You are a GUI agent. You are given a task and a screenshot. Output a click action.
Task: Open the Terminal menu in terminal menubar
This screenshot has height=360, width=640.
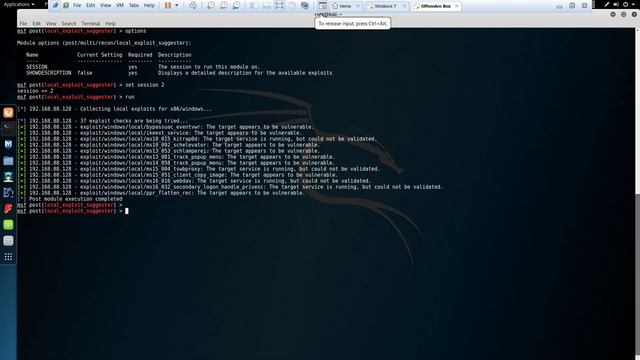[91, 24]
